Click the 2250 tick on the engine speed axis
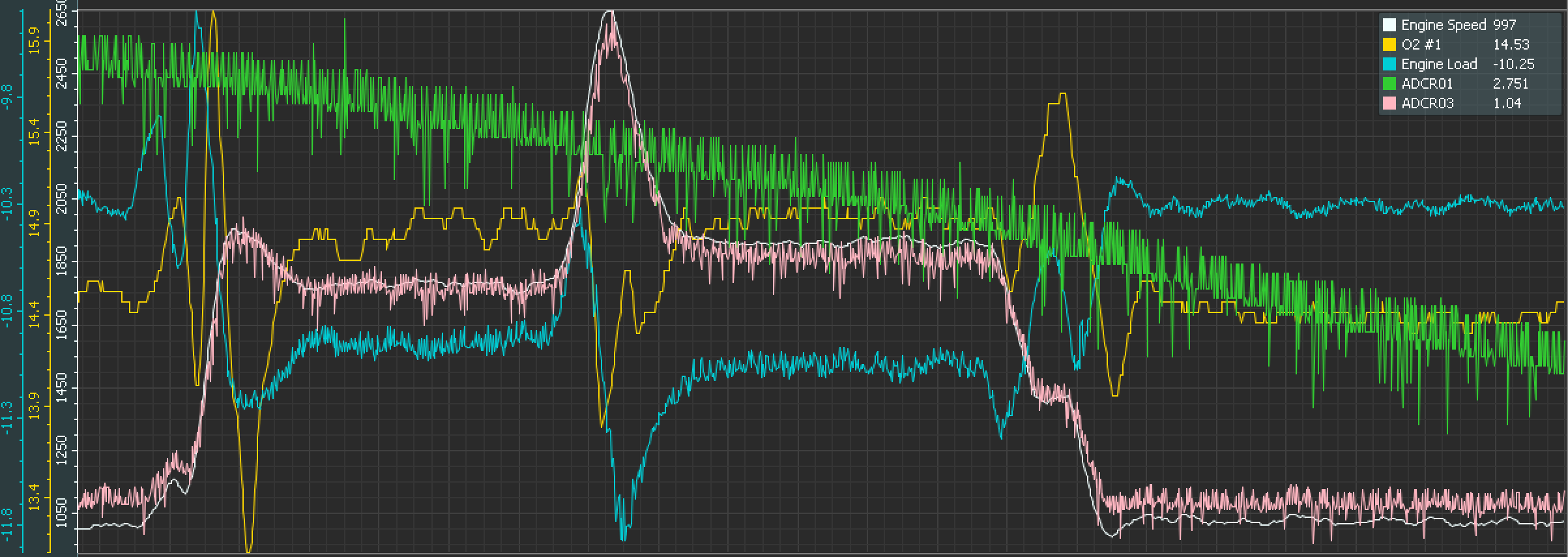This screenshot has height=557, width=1568. coord(62,136)
